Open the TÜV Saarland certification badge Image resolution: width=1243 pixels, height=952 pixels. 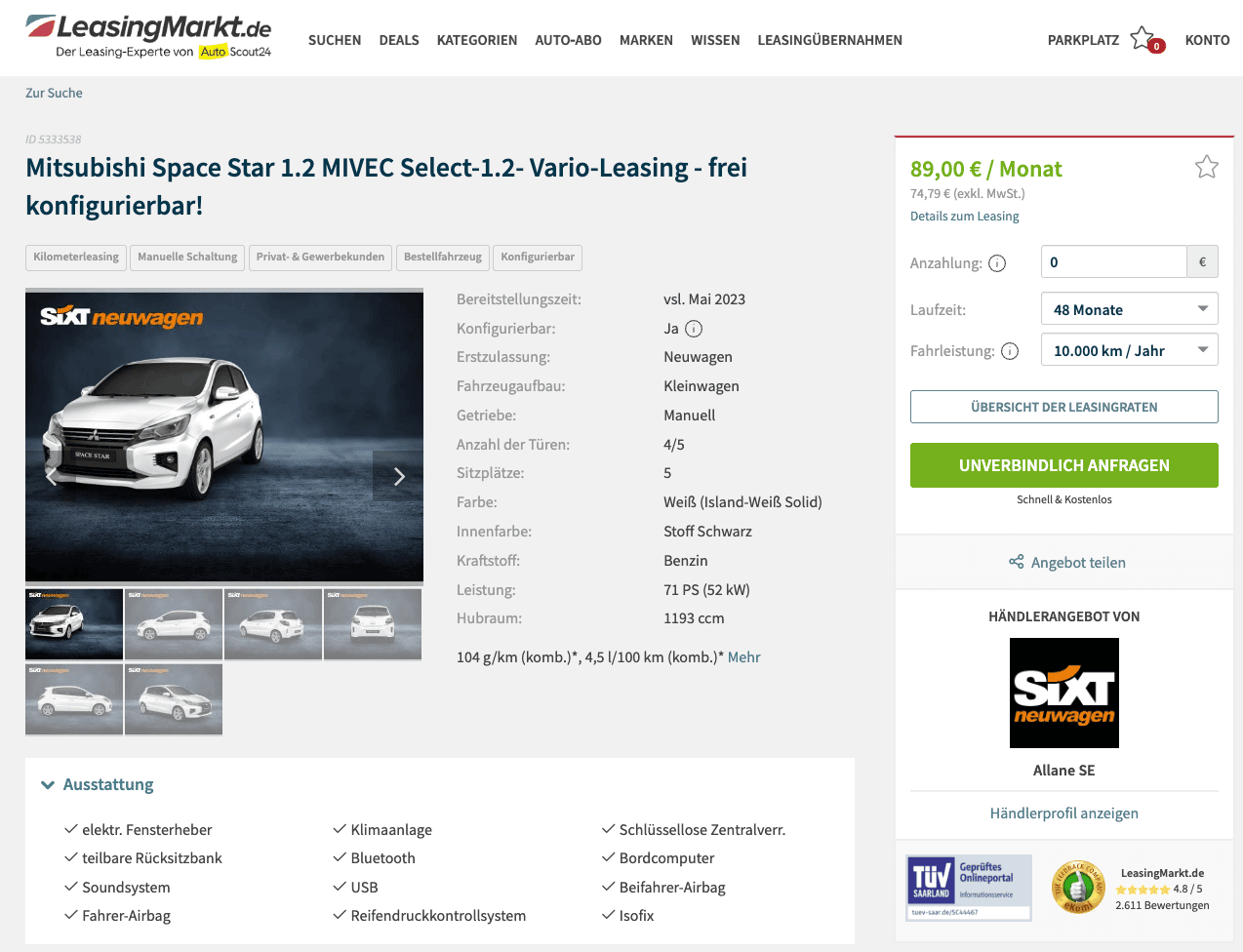[x=969, y=888]
